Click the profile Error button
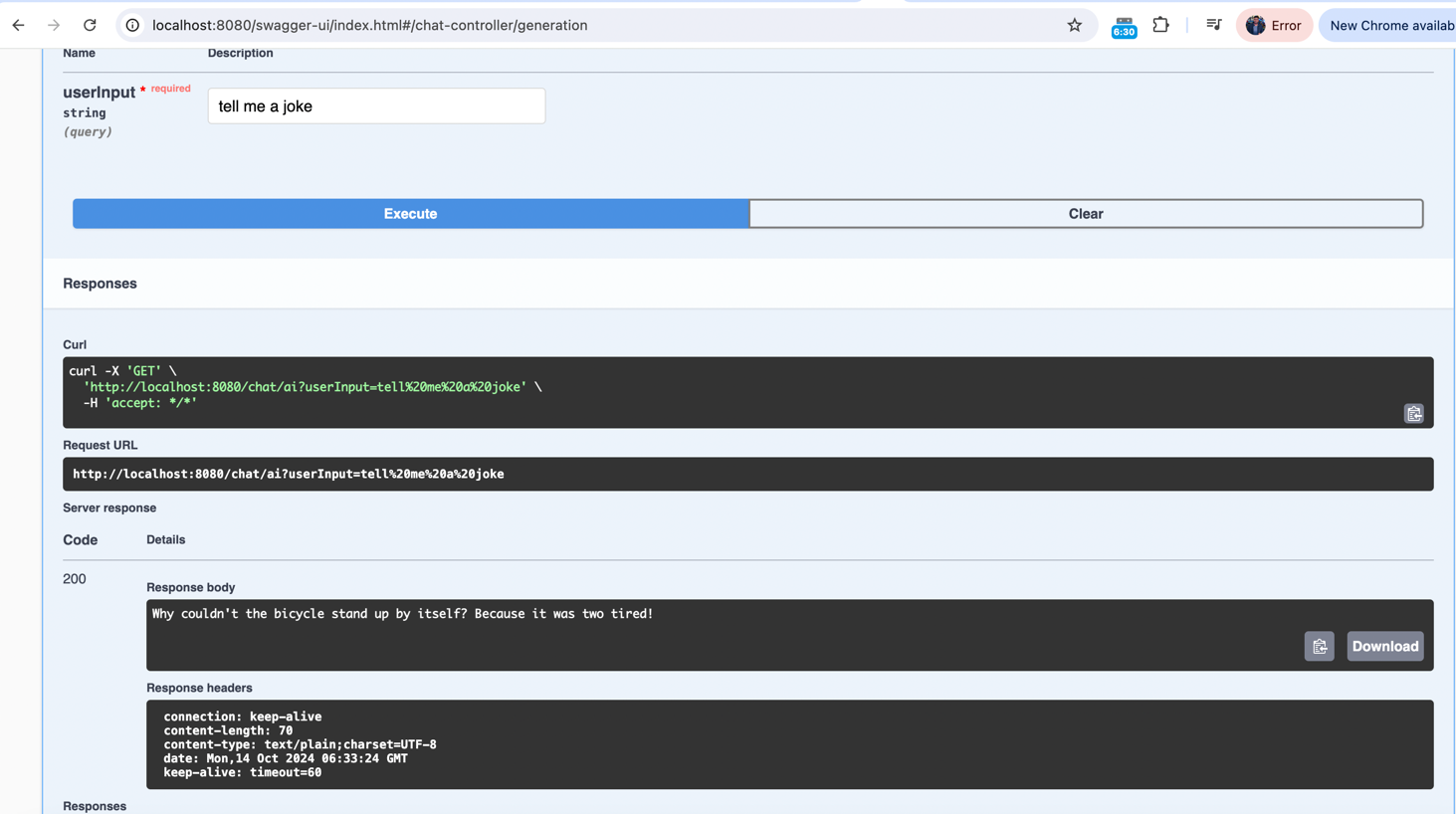 pyautogui.click(x=1274, y=25)
